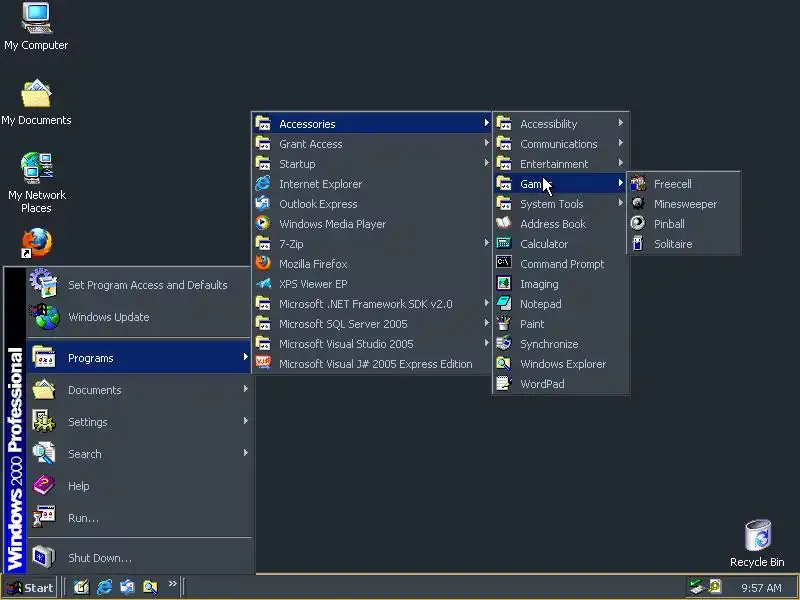The image size is (800, 600).
Task: Click the Accessories entry in Programs
Action: 371,123
